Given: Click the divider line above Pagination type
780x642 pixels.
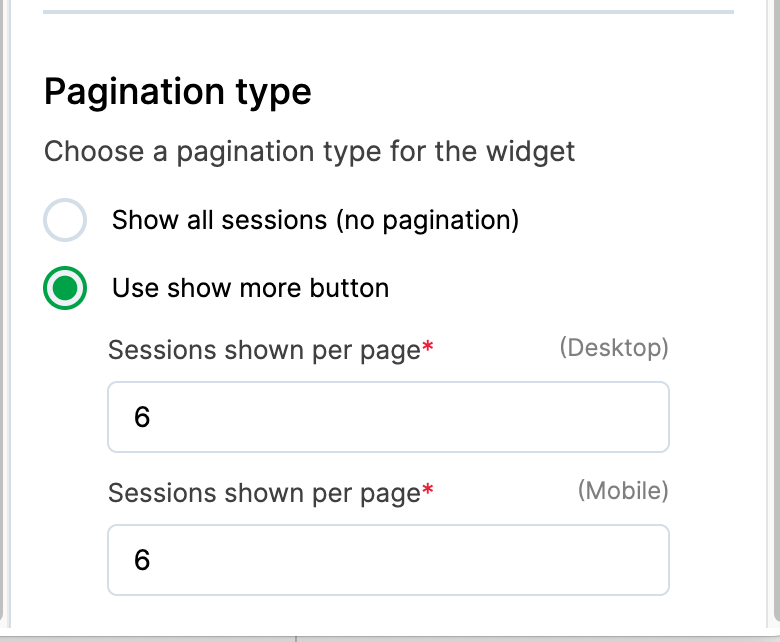Looking at the screenshot, I should 388,12.
